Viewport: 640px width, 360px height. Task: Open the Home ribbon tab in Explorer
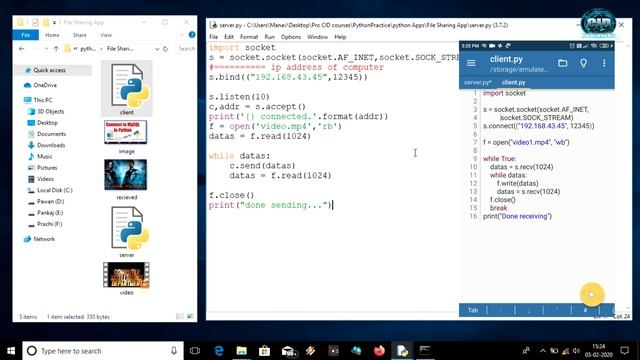(52, 35)
